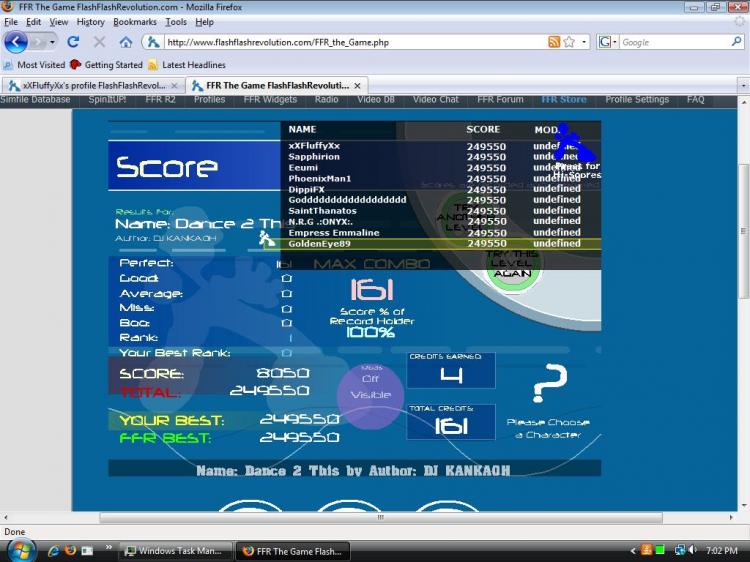
Task: Click the Getting Started bookmark
Action: (106, 65)
